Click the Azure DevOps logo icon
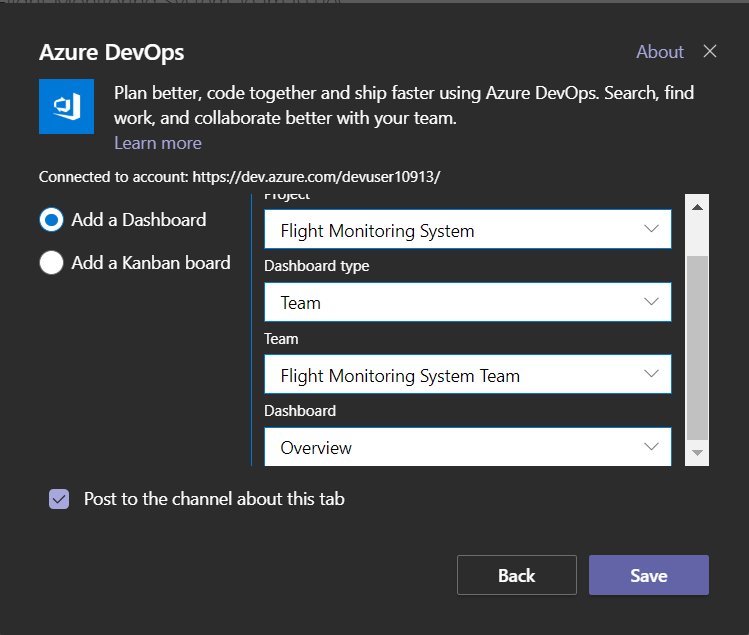Screen dimensions: 749x635 pyautogui.click(x=66, y=106)
